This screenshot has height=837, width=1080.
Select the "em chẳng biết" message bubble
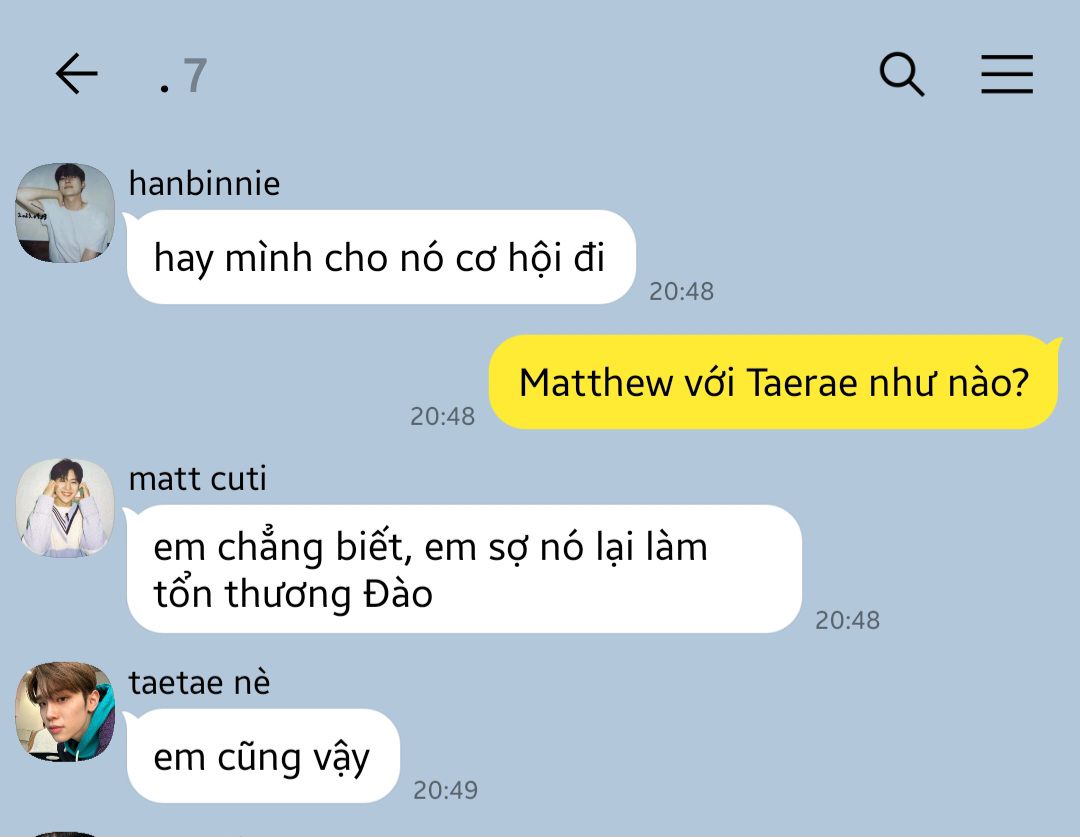464,569
